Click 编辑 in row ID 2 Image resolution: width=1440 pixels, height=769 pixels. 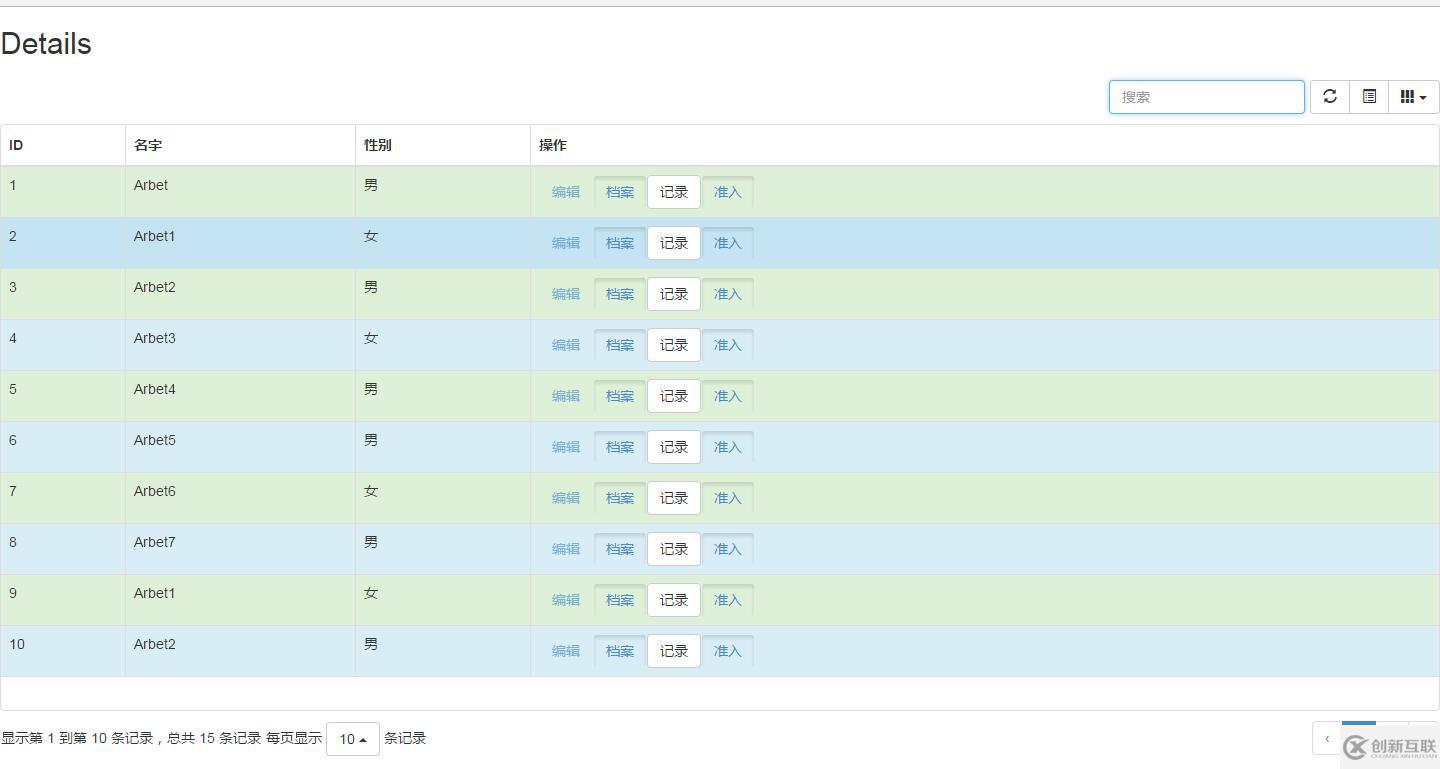click(566, 243)
